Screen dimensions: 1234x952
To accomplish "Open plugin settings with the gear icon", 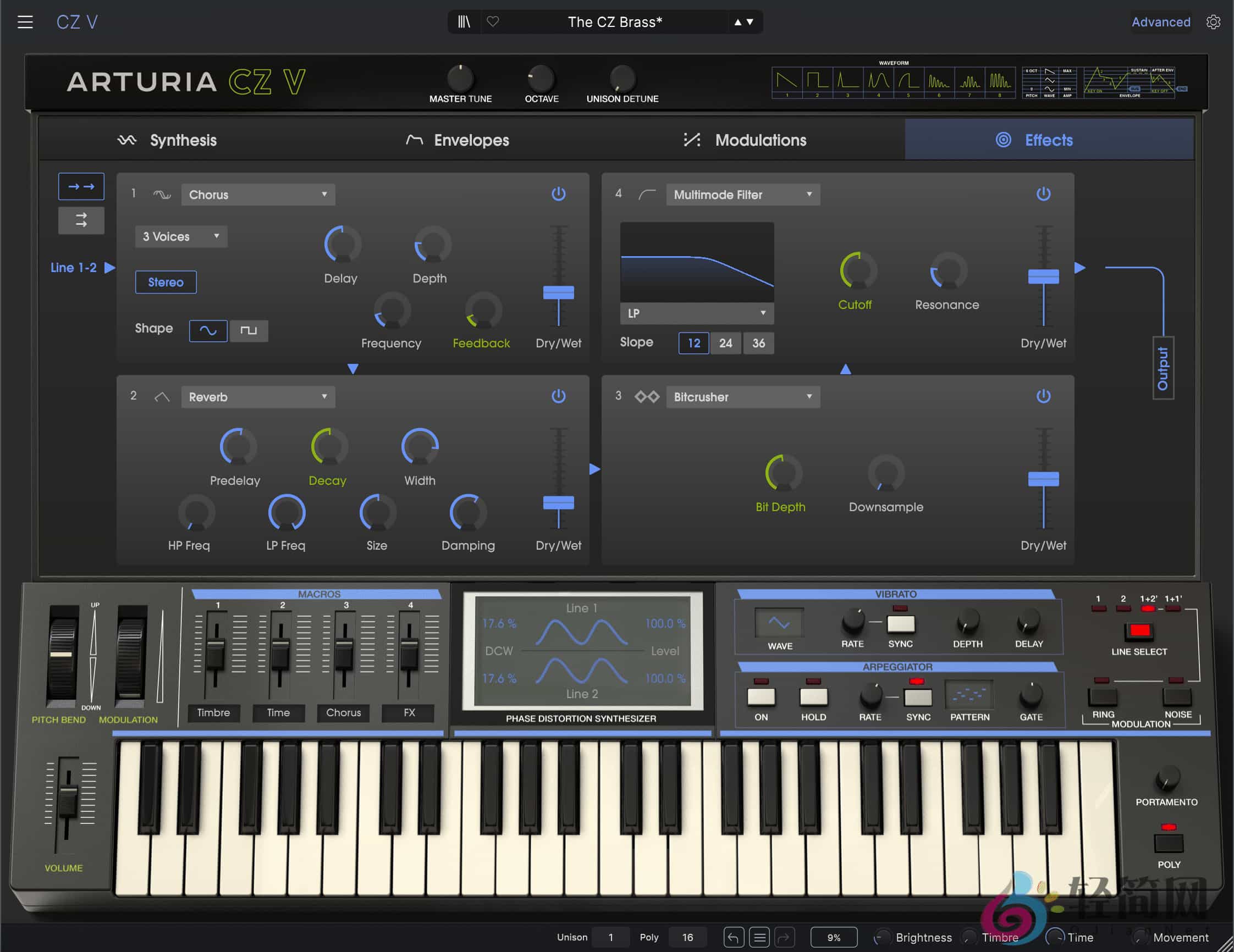I will click(x=1213, y=22).
